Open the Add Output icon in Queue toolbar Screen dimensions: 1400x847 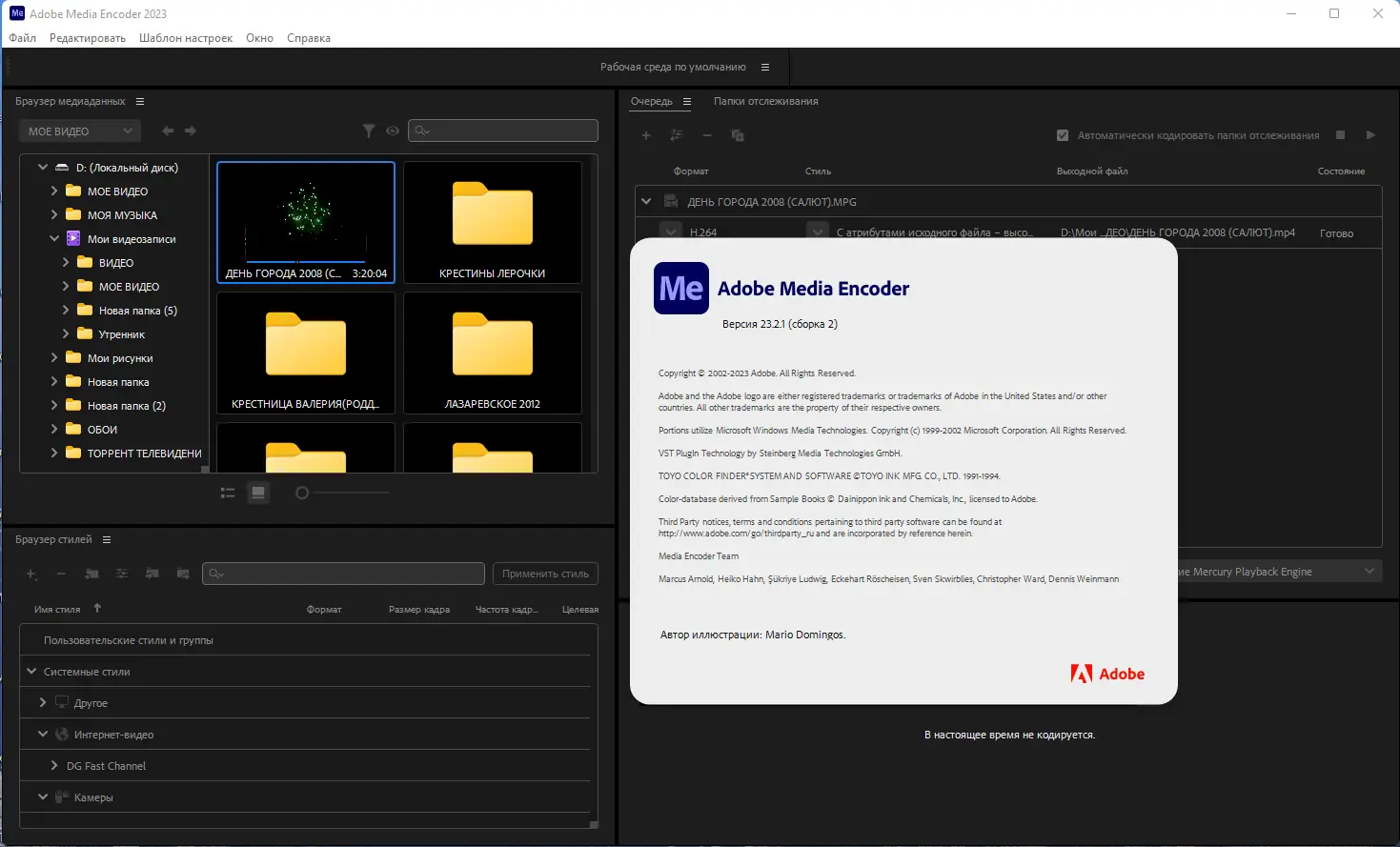pos(677,135)
